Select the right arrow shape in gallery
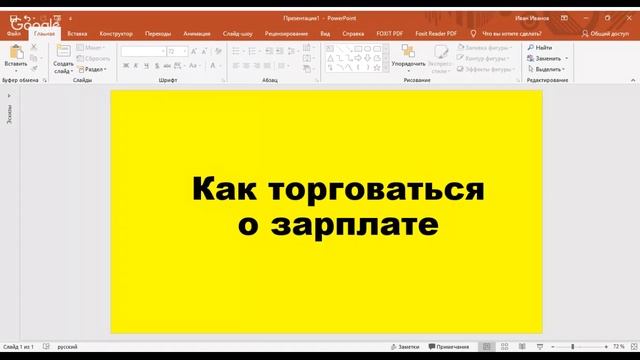 [358, 58]
